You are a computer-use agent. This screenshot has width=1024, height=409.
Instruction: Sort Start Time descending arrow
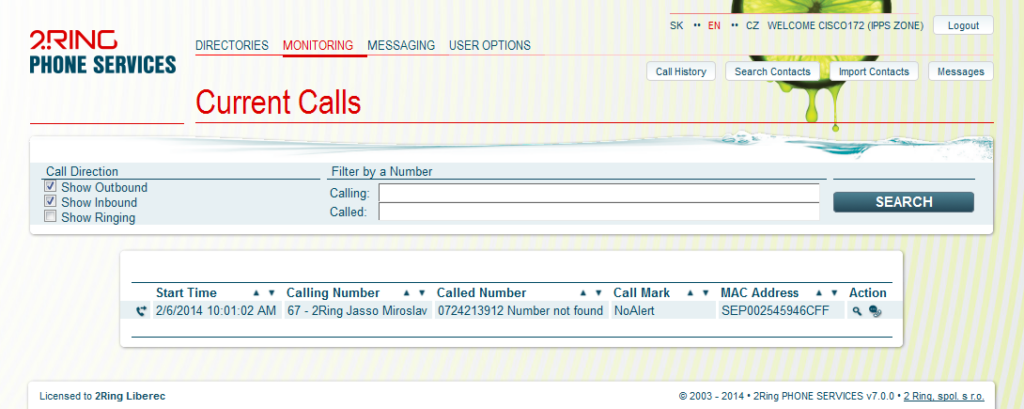point(272,293)
